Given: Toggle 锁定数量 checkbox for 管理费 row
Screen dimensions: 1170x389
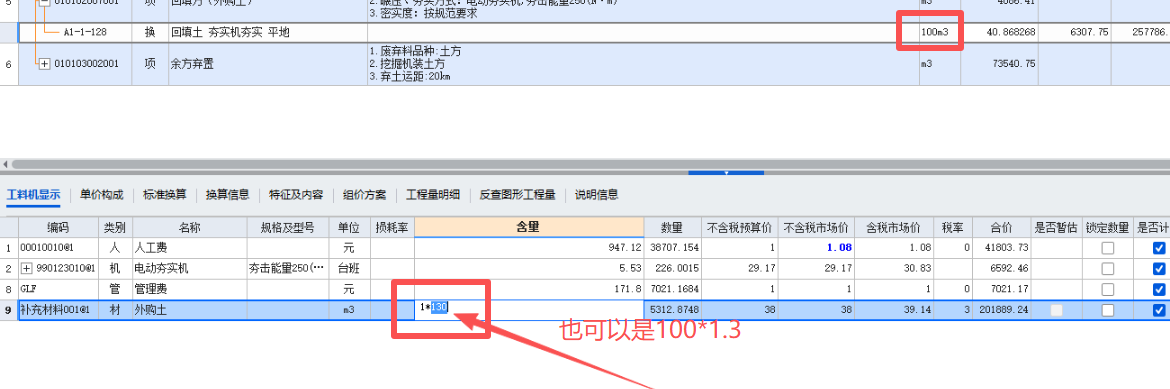Looking at the screenshot, I should [1108, 289].
